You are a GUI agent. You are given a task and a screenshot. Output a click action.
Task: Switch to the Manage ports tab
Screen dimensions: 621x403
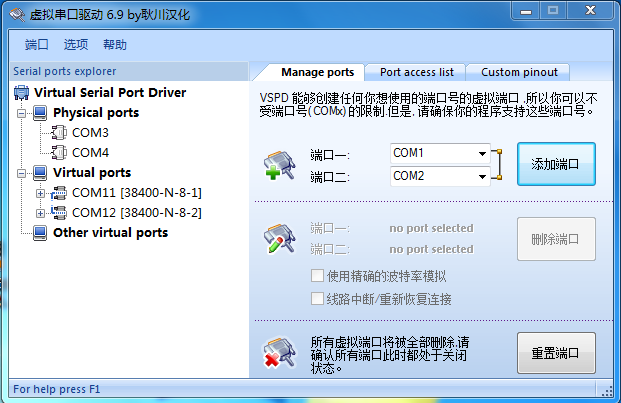pos(317,72)
